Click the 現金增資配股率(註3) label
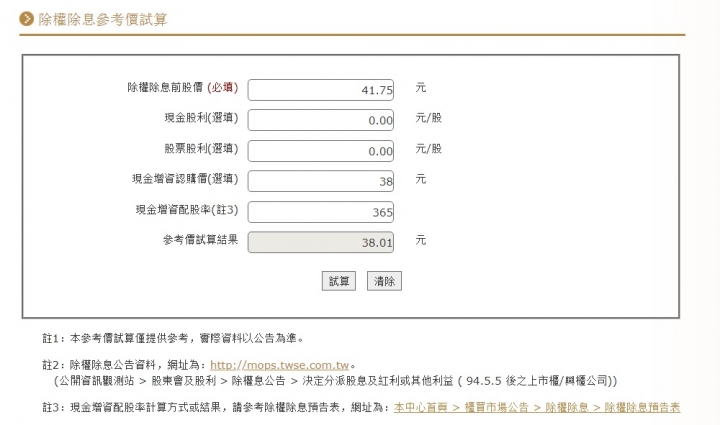Viewport: 720px width, 425px height. pyautogui.click(x=187, y=210)
